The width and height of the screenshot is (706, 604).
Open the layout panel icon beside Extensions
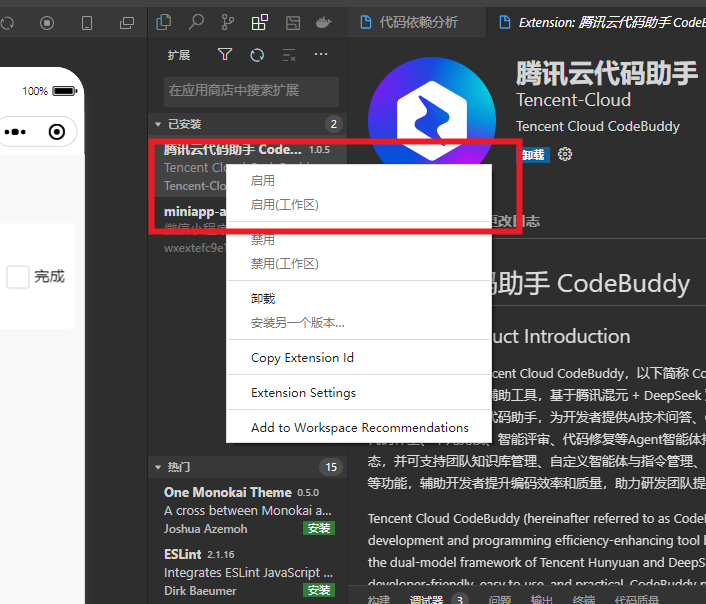[293, 23]
